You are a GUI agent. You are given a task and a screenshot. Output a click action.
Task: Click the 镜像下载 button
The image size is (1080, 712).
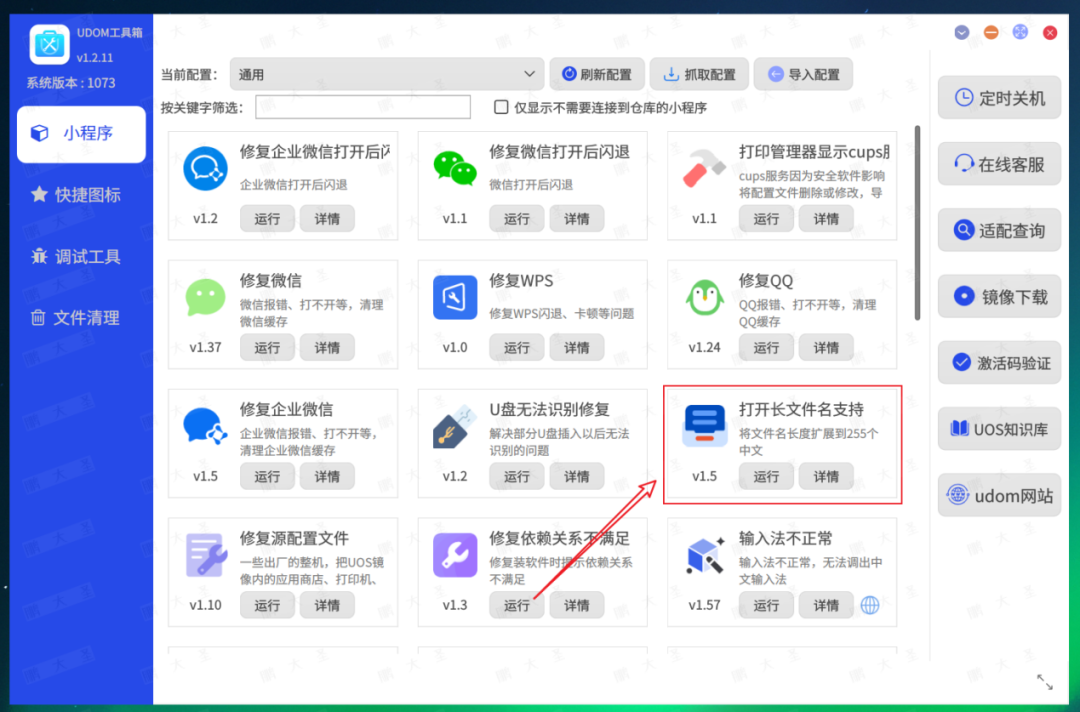click(999, 297)
